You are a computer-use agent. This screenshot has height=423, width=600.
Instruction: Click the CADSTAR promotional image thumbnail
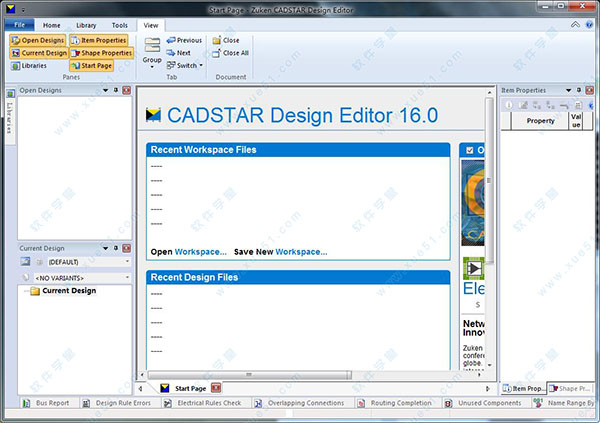click(x=473, y=203)
